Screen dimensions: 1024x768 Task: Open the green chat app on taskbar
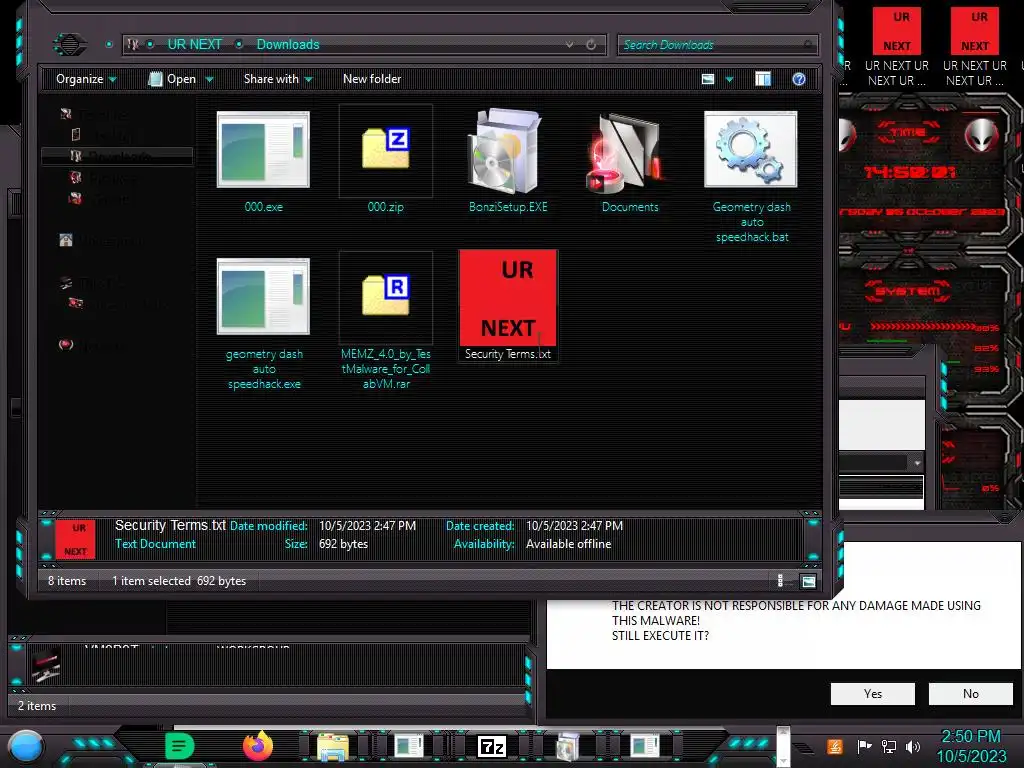tap(179, 746)
